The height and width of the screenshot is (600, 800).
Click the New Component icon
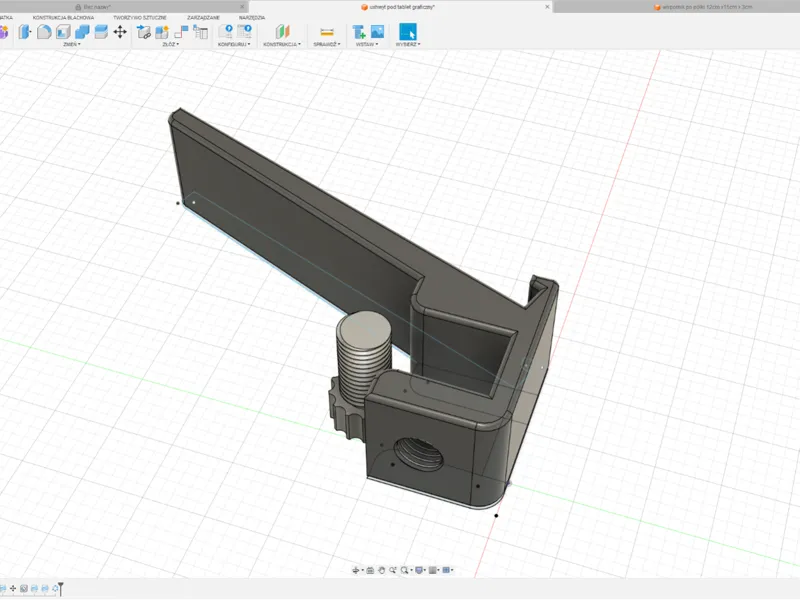tap(144, 32)
